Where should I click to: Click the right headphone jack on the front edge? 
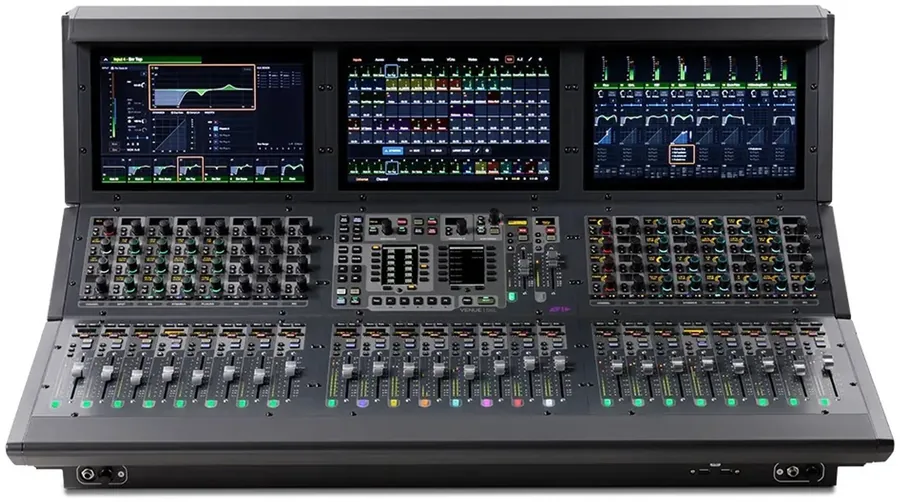tap(793, 472)
